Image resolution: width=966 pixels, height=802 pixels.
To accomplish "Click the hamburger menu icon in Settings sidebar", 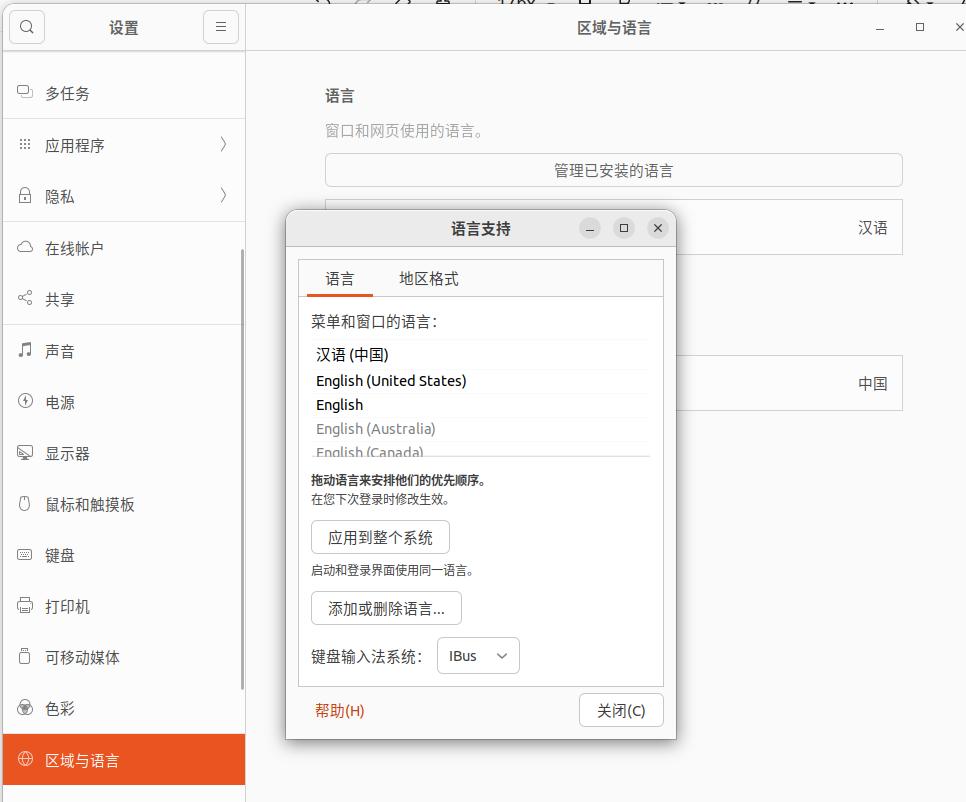I will point(220,27).
